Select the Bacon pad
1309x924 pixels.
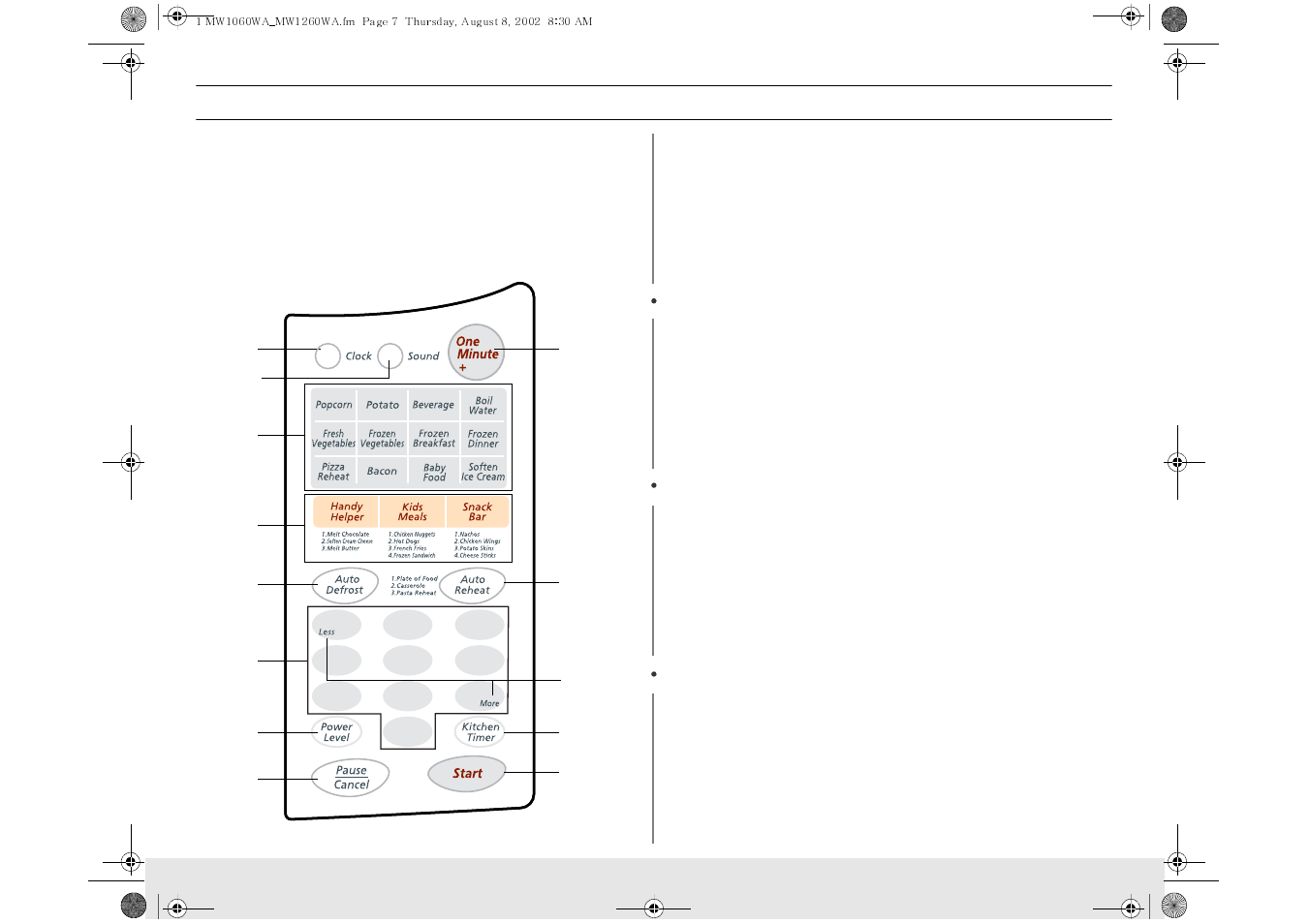click(x=383, y=472)
